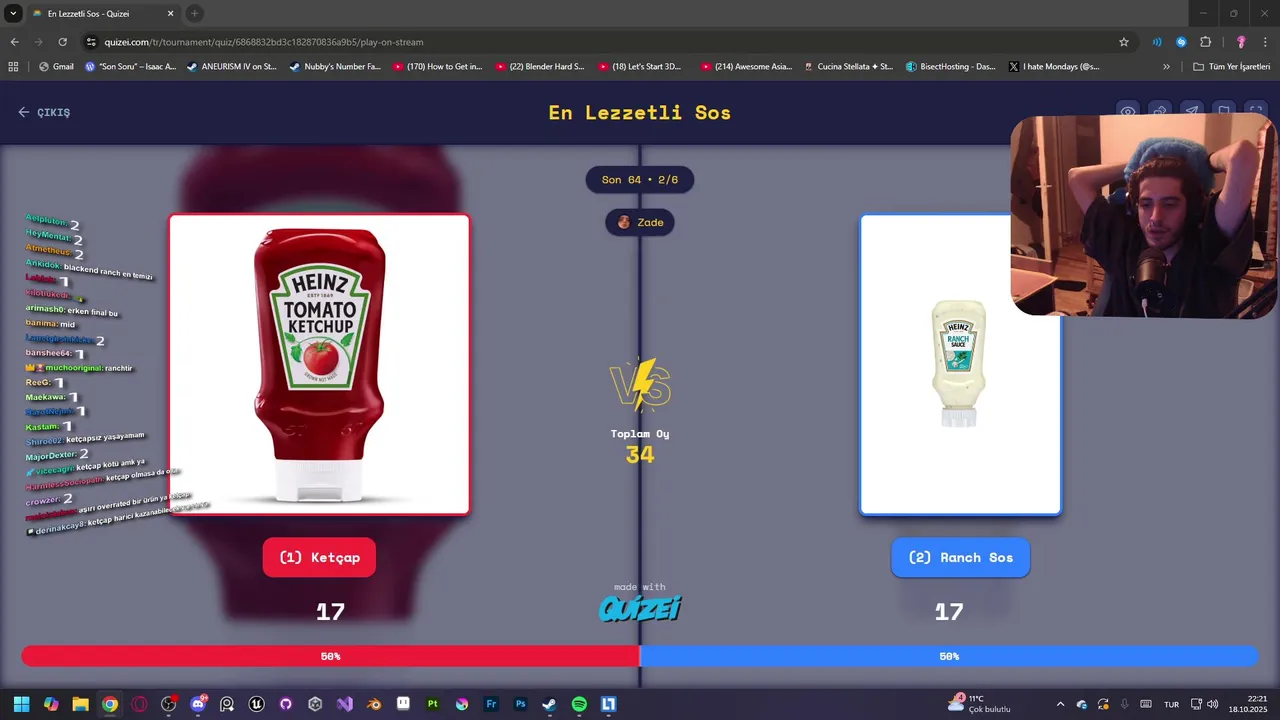Toggle the eye visibility icon in quiz header

tap(1128, 112)
